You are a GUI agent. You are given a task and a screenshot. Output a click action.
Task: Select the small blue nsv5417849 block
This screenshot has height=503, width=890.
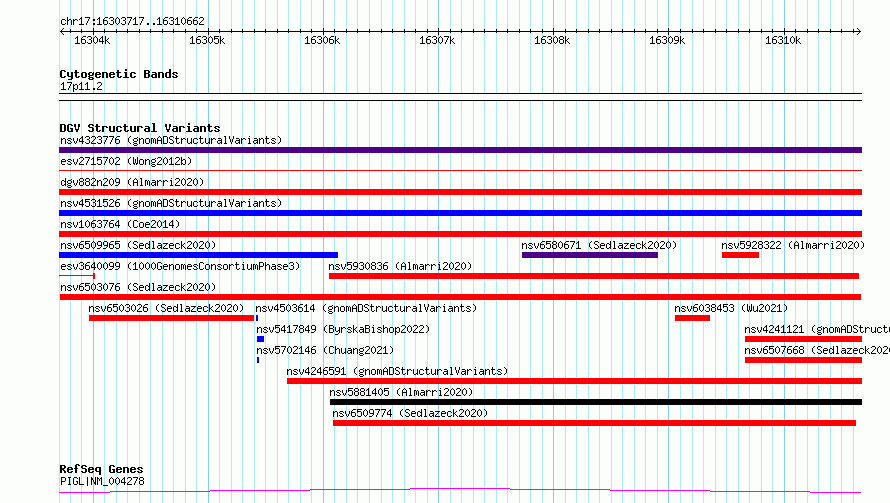pyautogui.click(x=261, y=339)
